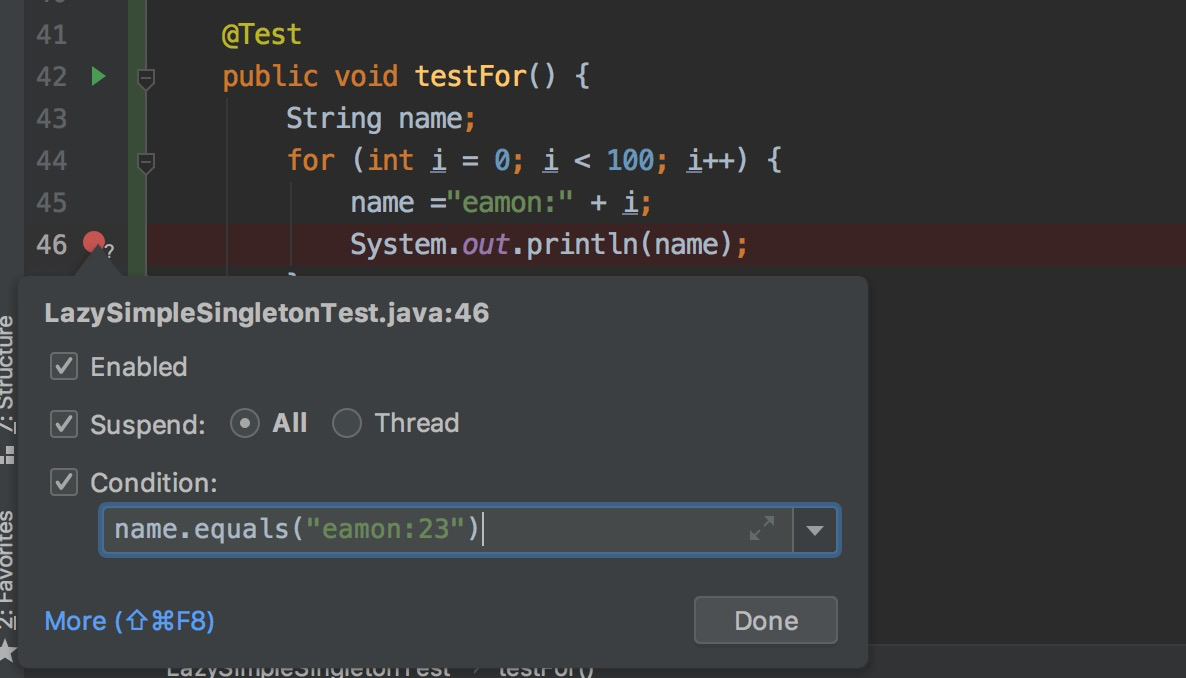
Task: Expand the condition editor with arrows icon
Action: tap(762, 528)
